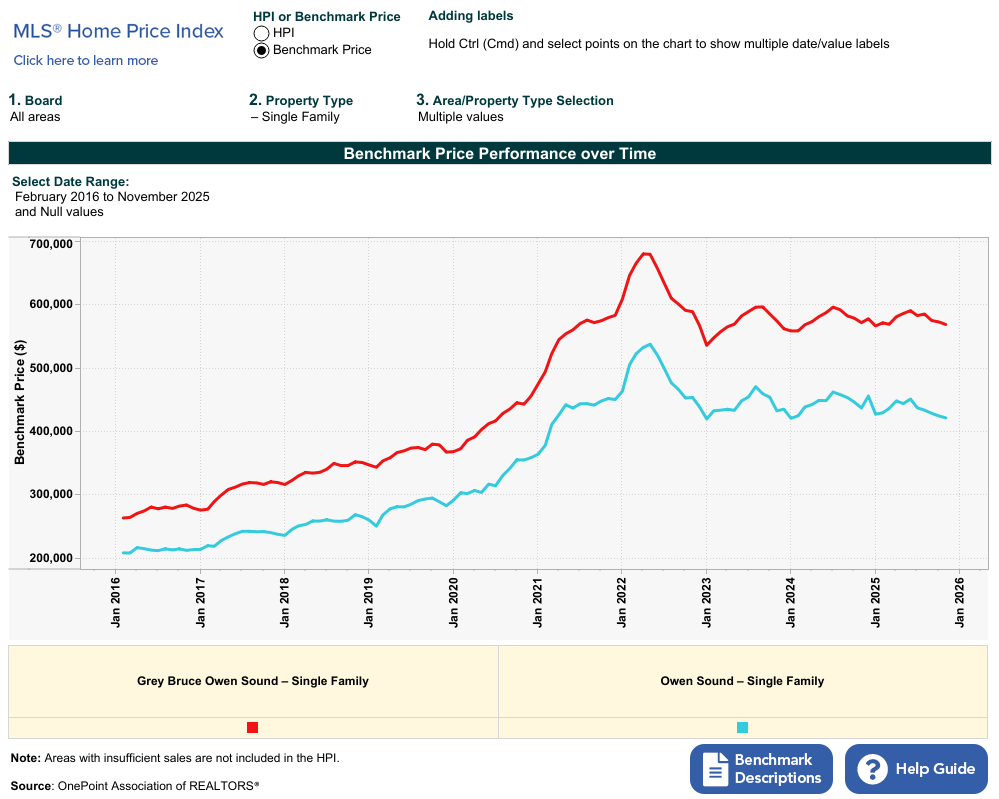
Task: Select the Benchmark Price radio button
Action: pyautogui.click(x=261, y=50)
